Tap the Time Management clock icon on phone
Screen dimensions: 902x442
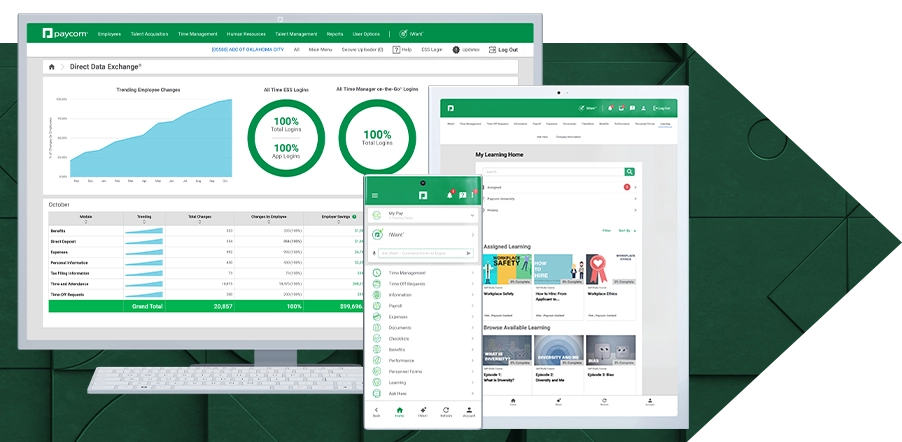click(377, 273)
